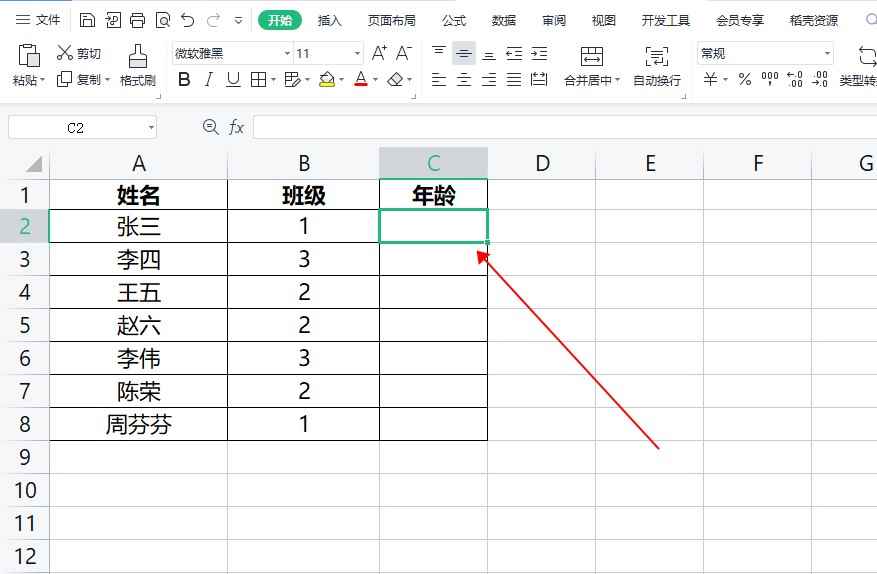Open the 会员专享 tab

740,21
